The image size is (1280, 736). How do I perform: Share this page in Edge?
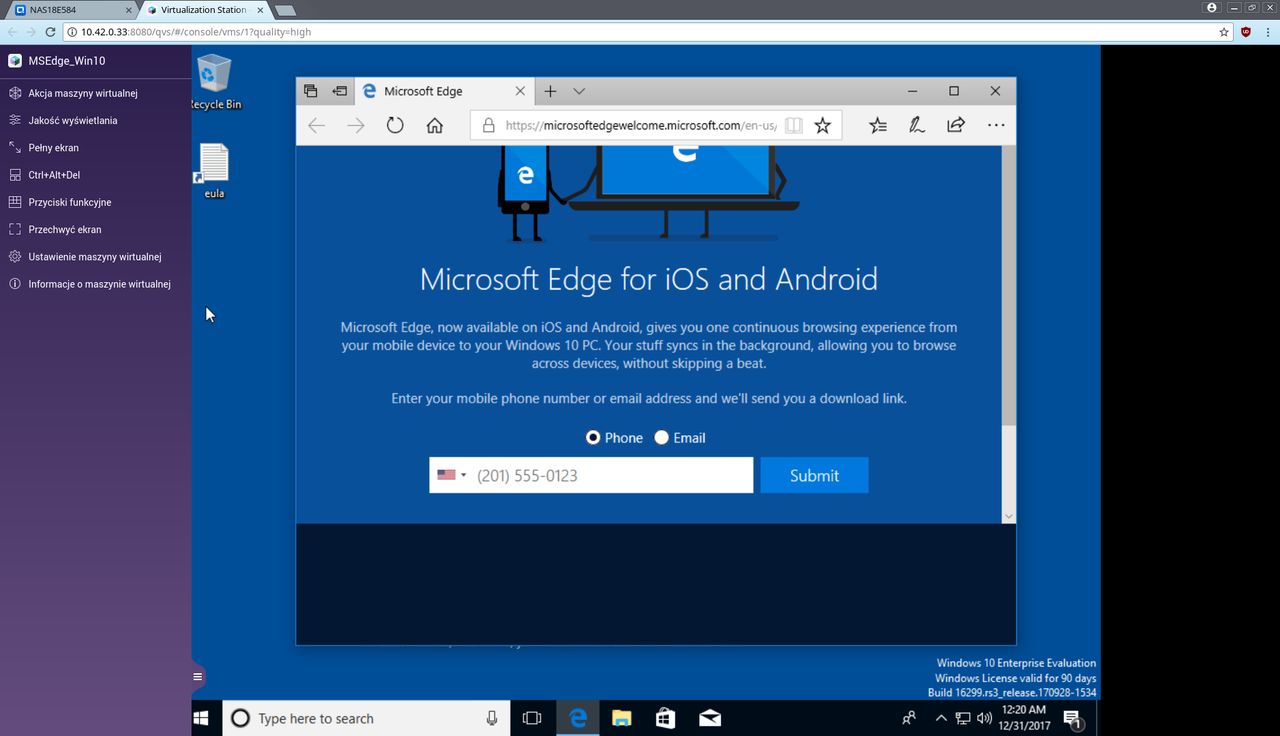pos(955,126)
